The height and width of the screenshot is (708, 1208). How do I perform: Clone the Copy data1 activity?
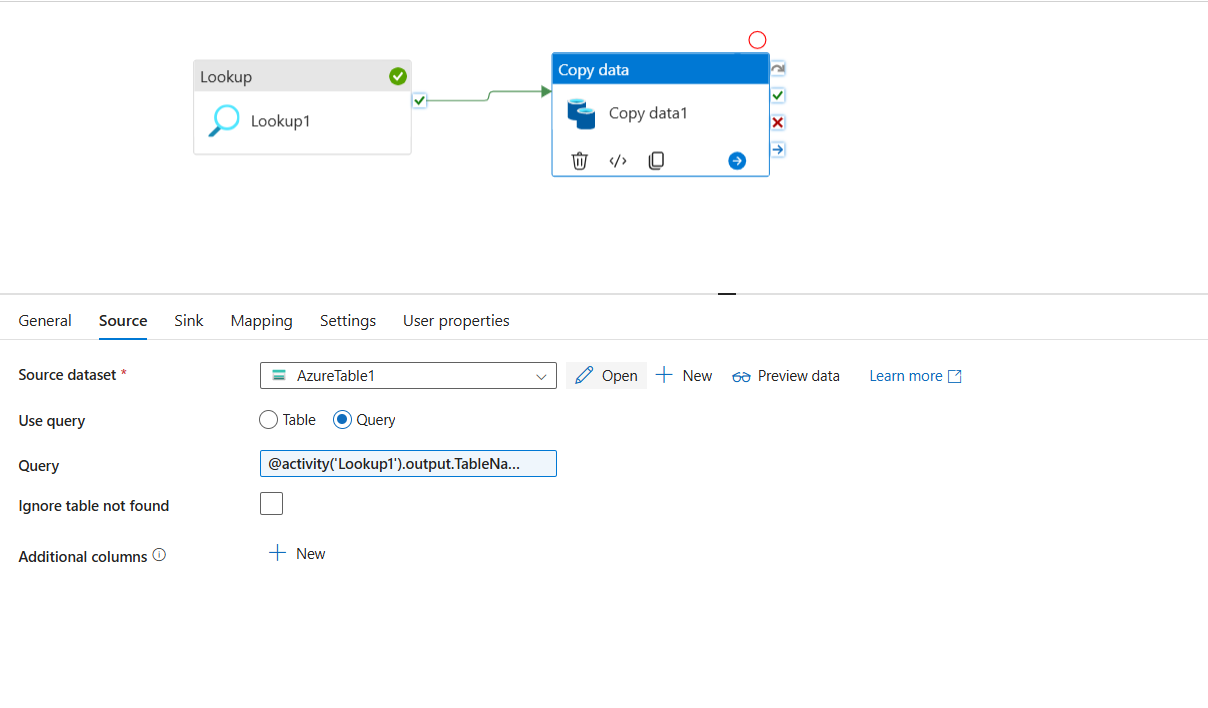click(x=656, y=161)
